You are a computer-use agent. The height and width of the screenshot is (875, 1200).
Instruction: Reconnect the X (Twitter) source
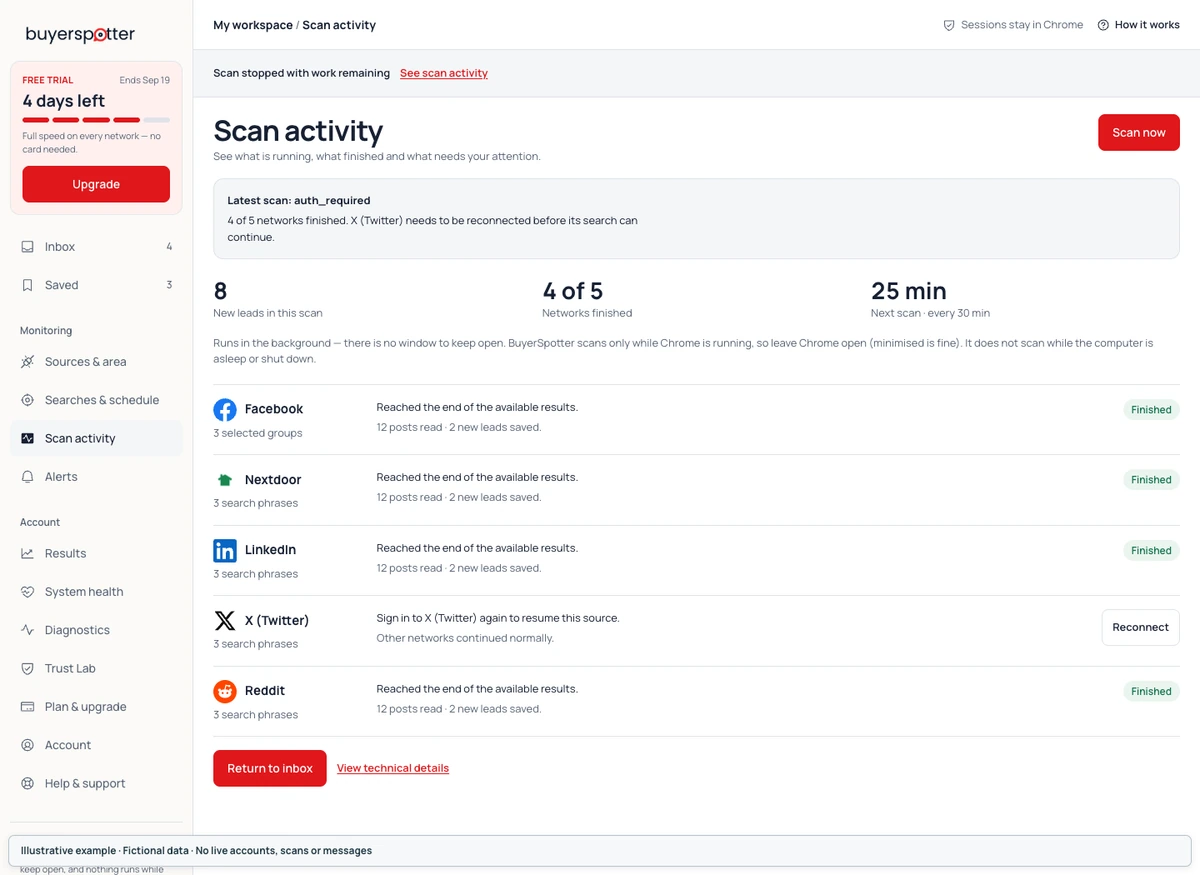[1140, 627]
